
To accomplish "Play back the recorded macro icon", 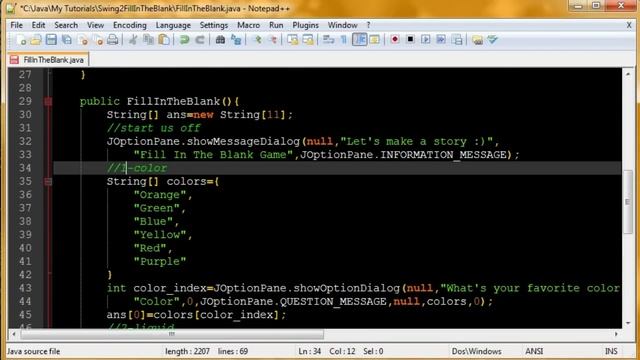I will [426, 40].
